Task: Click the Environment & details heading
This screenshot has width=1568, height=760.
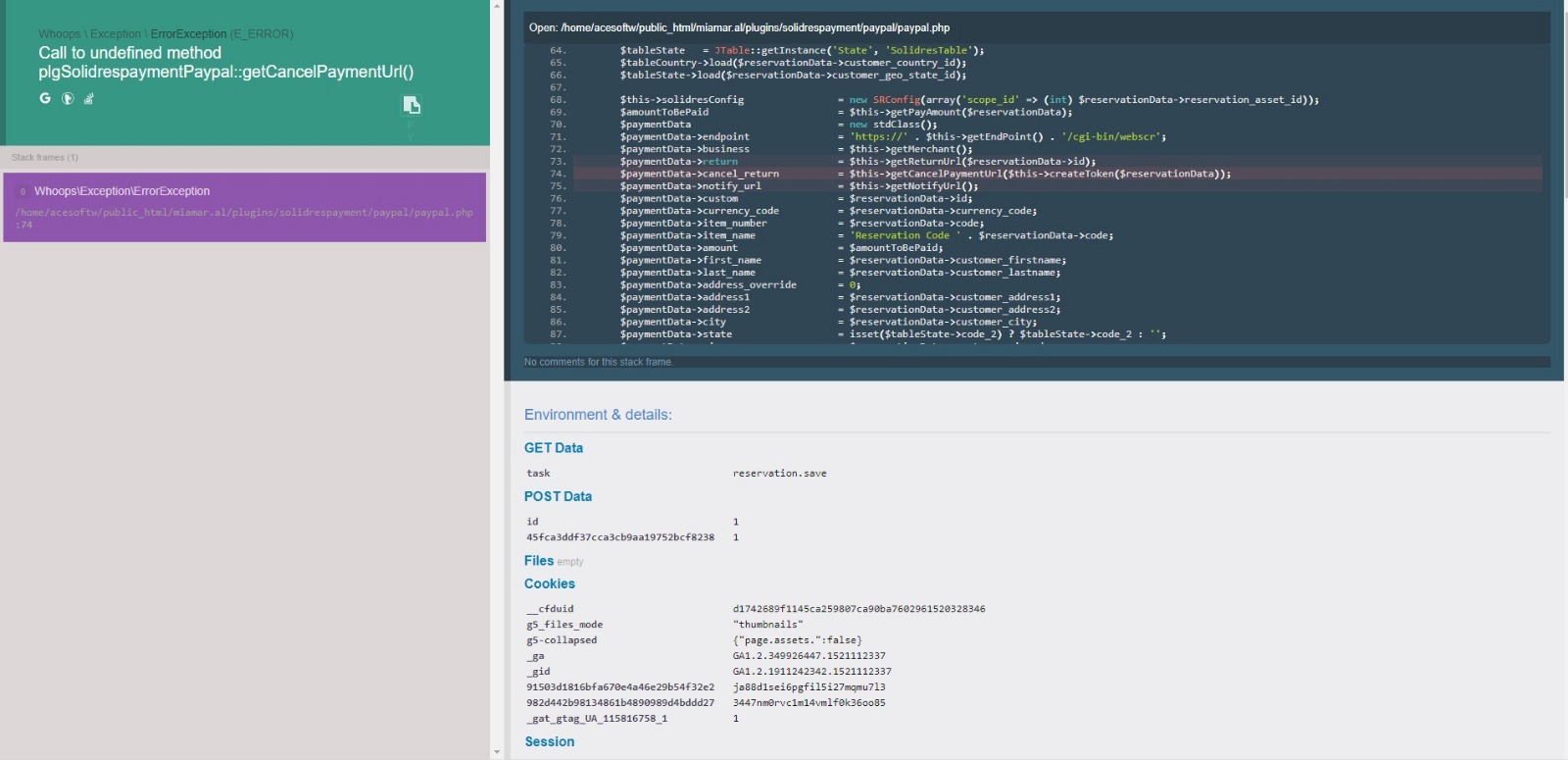Action: [x=598, y=415]
